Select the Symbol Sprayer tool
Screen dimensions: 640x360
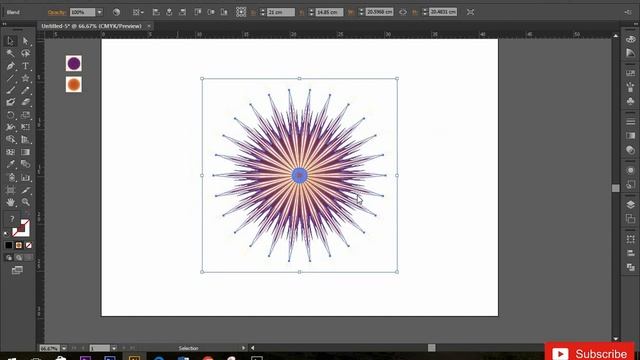(x=11, y=178)
